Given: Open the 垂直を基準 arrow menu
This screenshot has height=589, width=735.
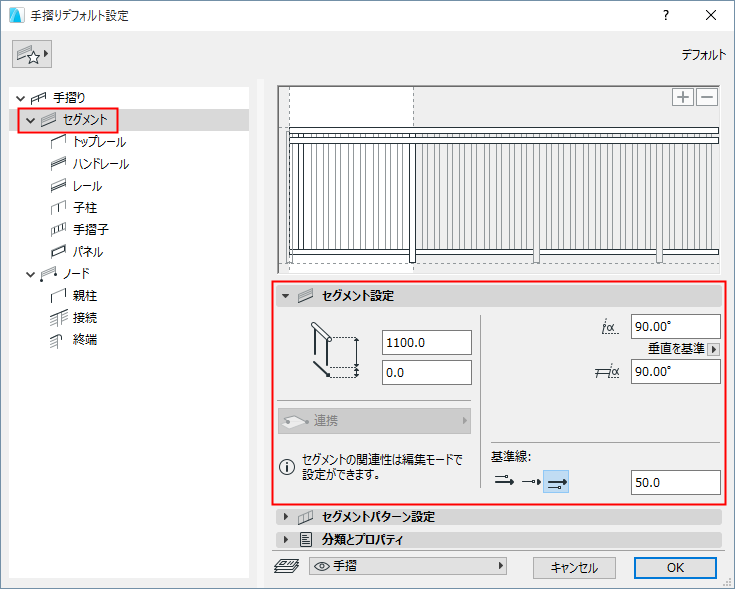Looking at the screenshot, I should tap(713, 349).
